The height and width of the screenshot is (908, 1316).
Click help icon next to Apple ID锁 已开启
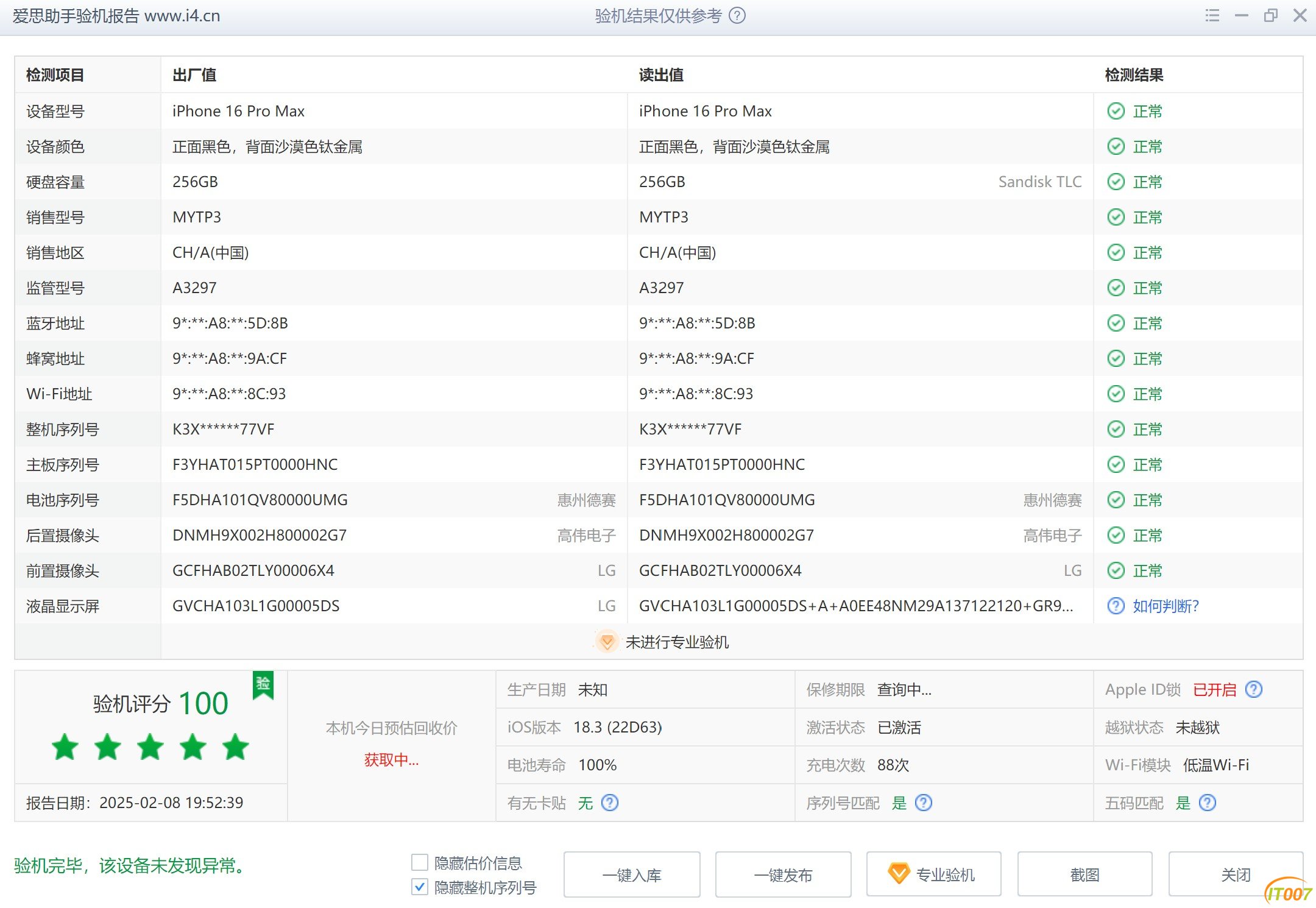(x=1254, y=689)
